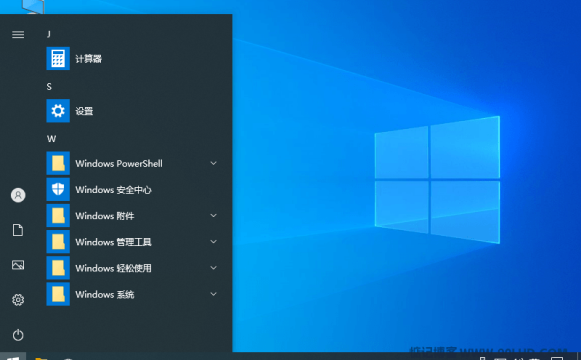Click the Windows 管理工具 folder icon
The image size is (581, 360).
pos(58,242)
